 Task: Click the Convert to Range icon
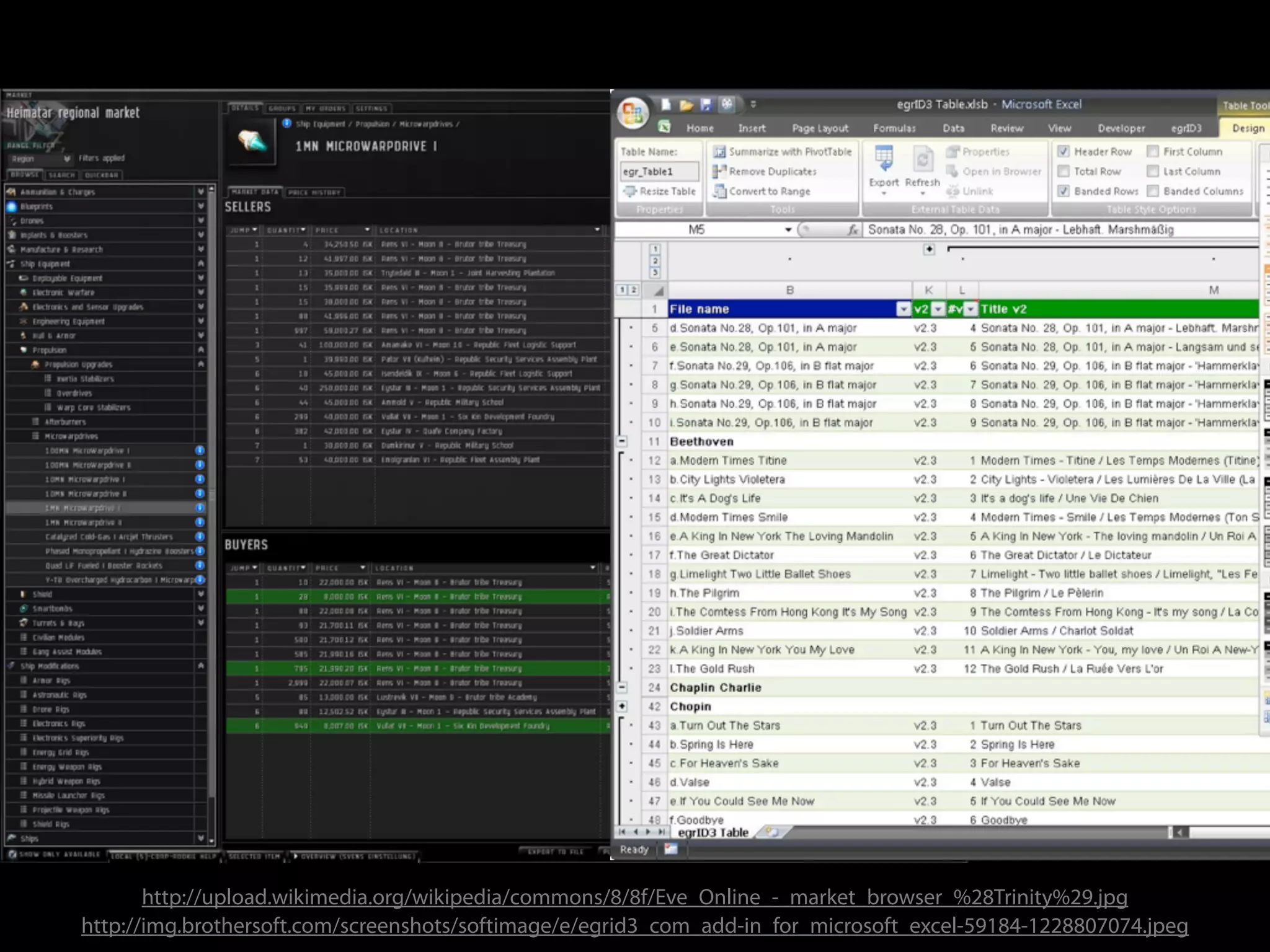719,192
